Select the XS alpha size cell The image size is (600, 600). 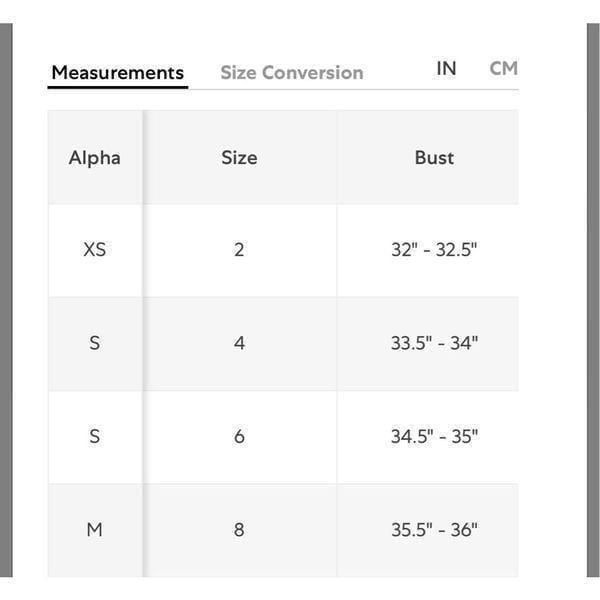95,250
